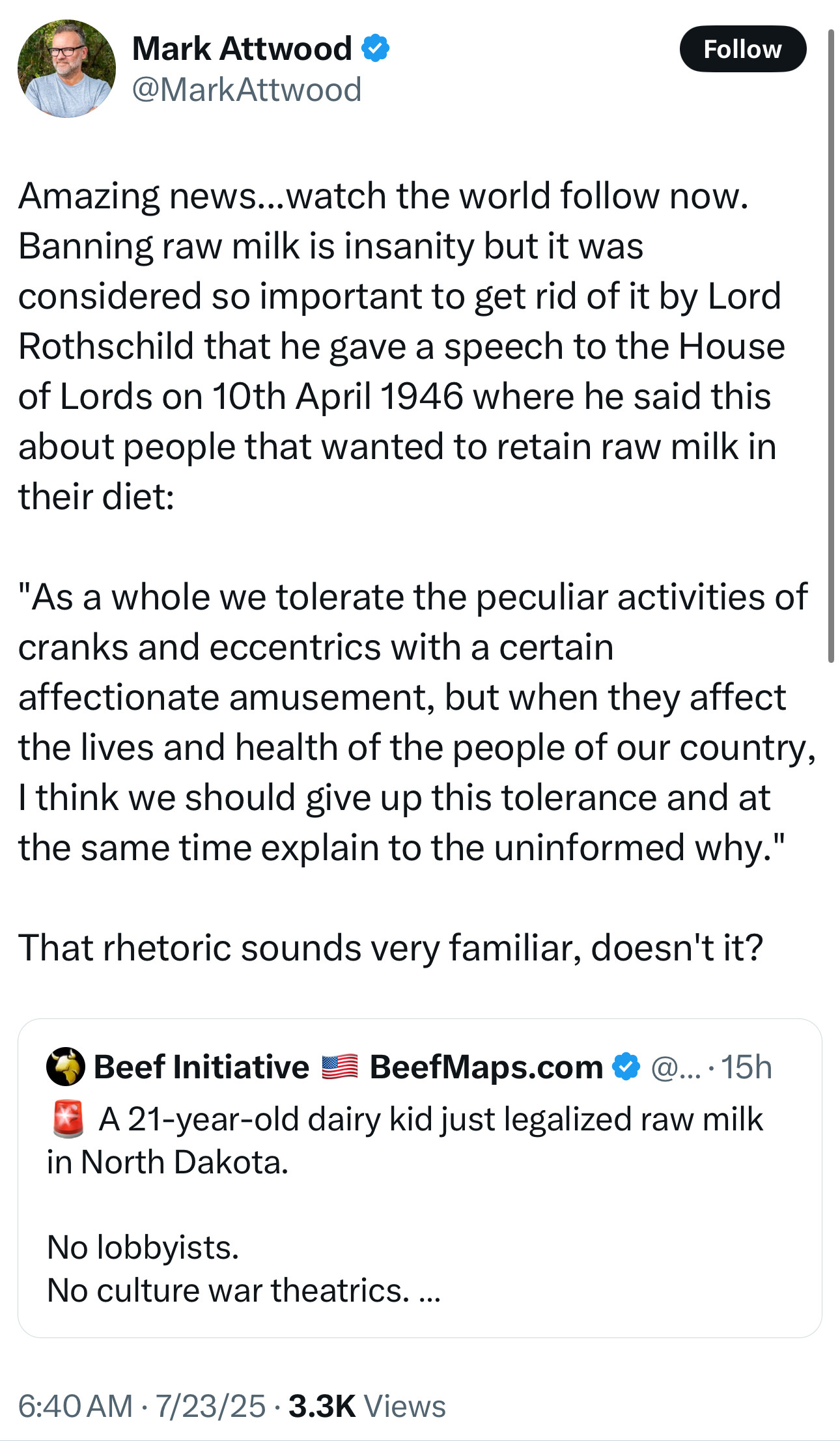Click the vertical scrollbar on the right
The image size is (840, 1441).
pos(831,345)
